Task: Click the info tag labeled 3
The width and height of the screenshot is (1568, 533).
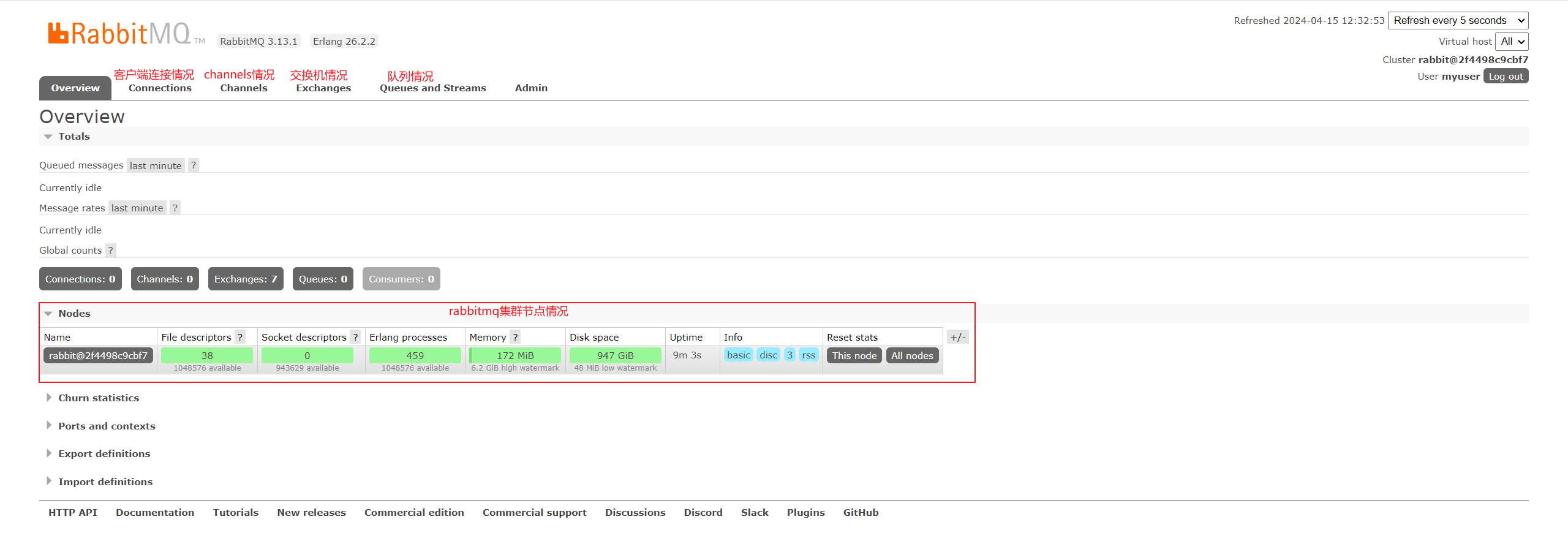Action: [790, 355]
